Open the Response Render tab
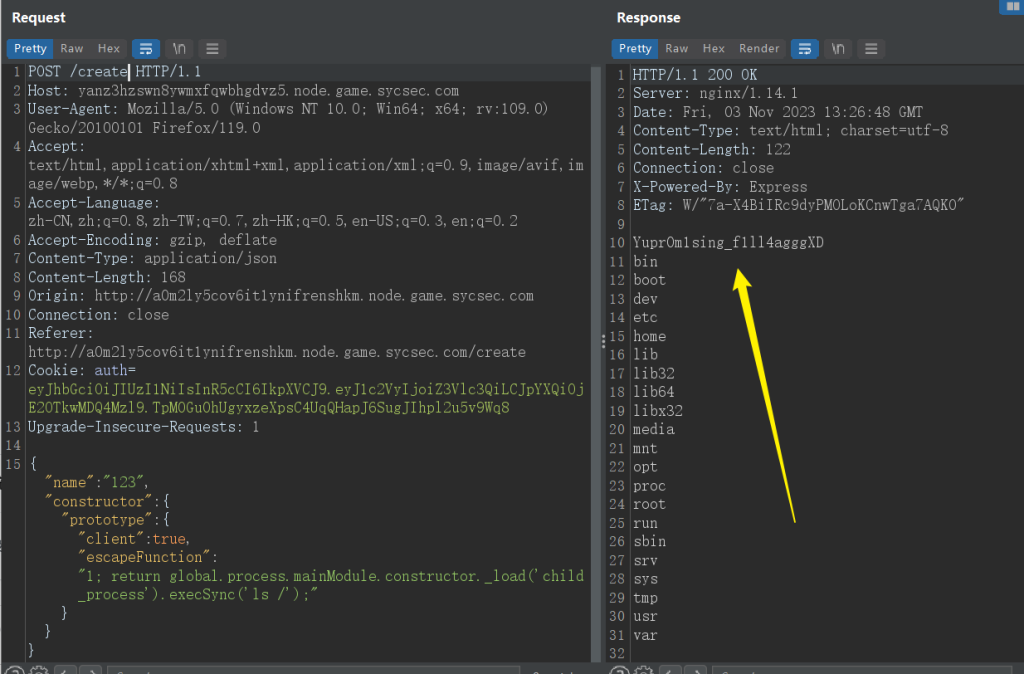The image size is (1024, 674). coord(759,48)
